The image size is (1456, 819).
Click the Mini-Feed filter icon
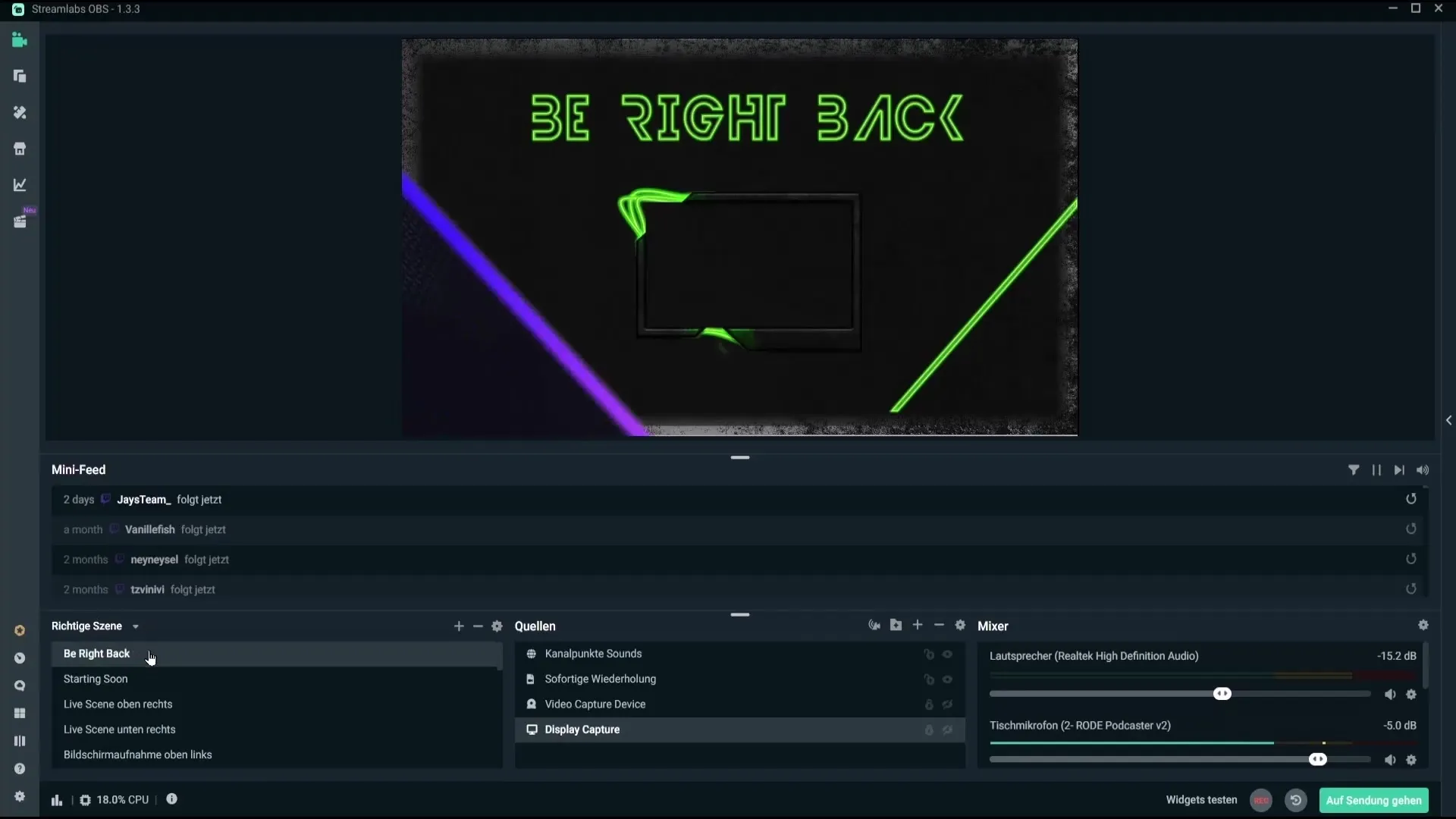tap(1353, 470)
